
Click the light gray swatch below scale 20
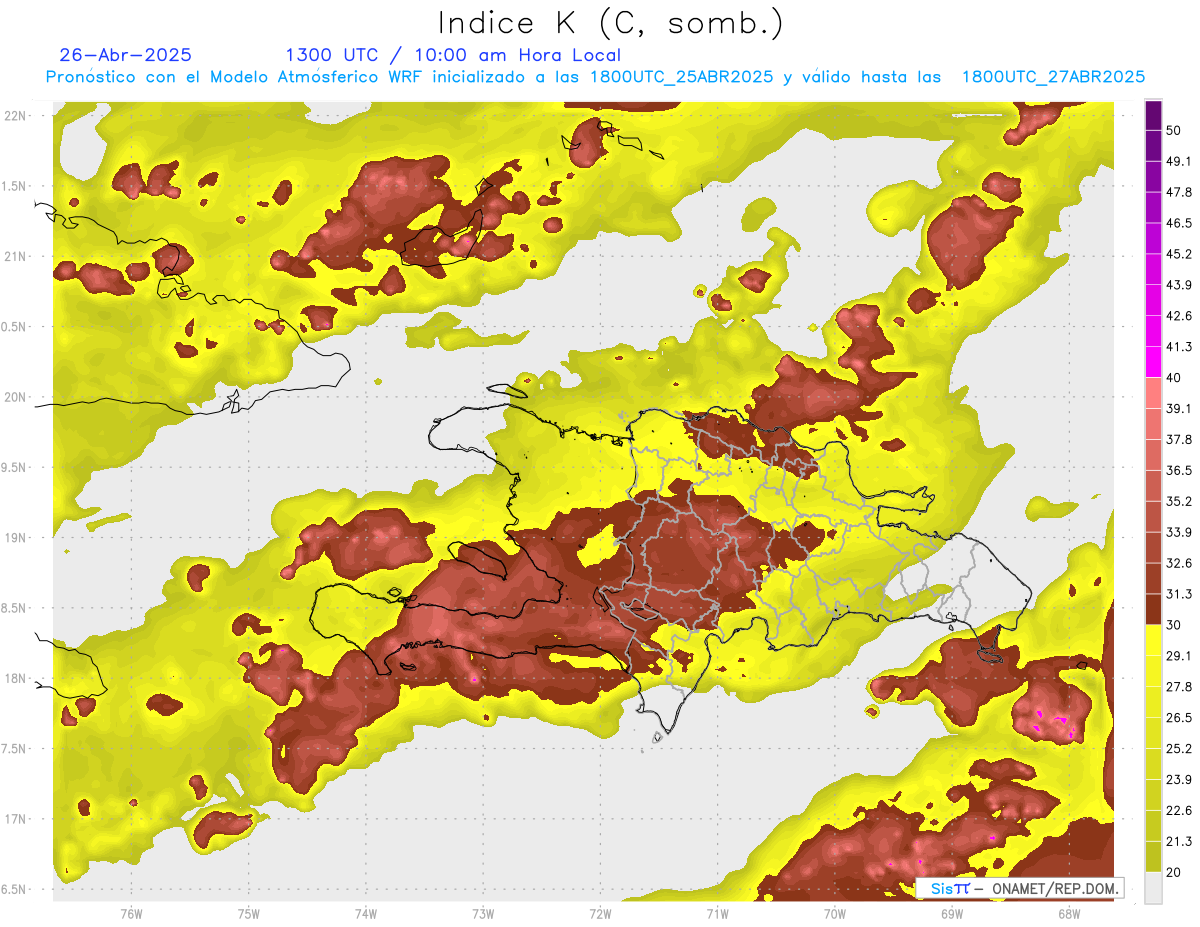pos(1153,888)
